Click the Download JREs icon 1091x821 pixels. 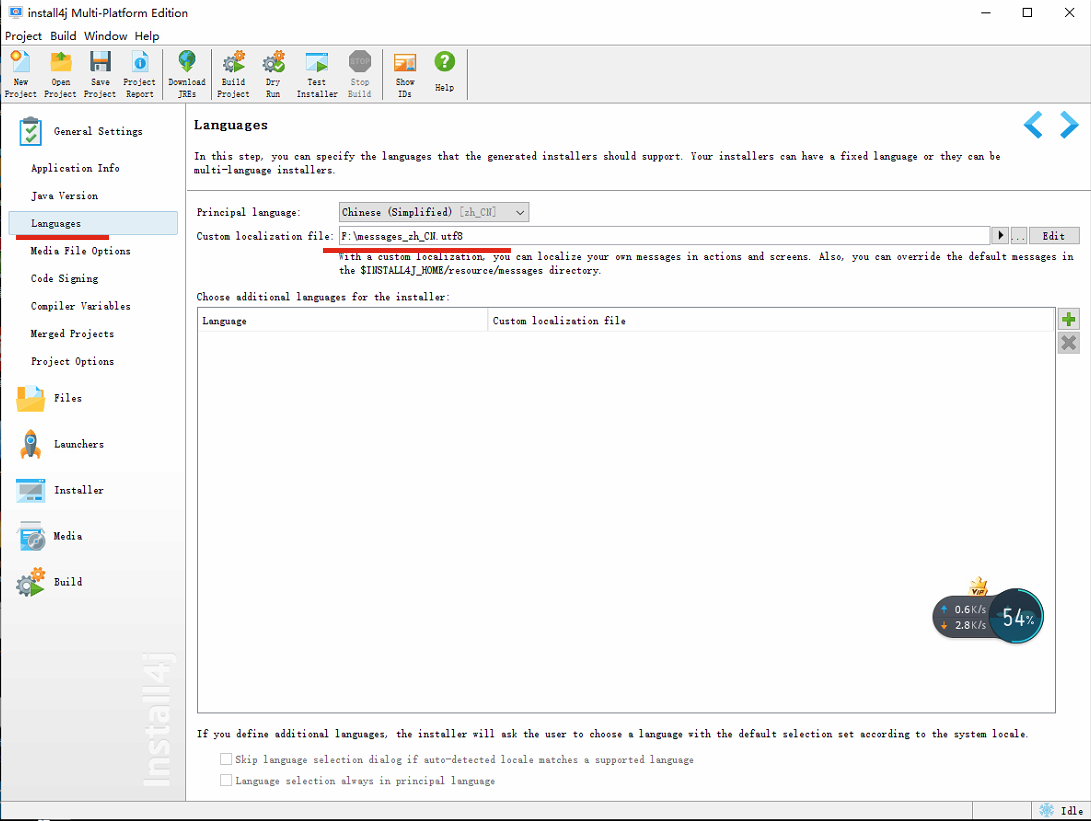coord(187,74)
